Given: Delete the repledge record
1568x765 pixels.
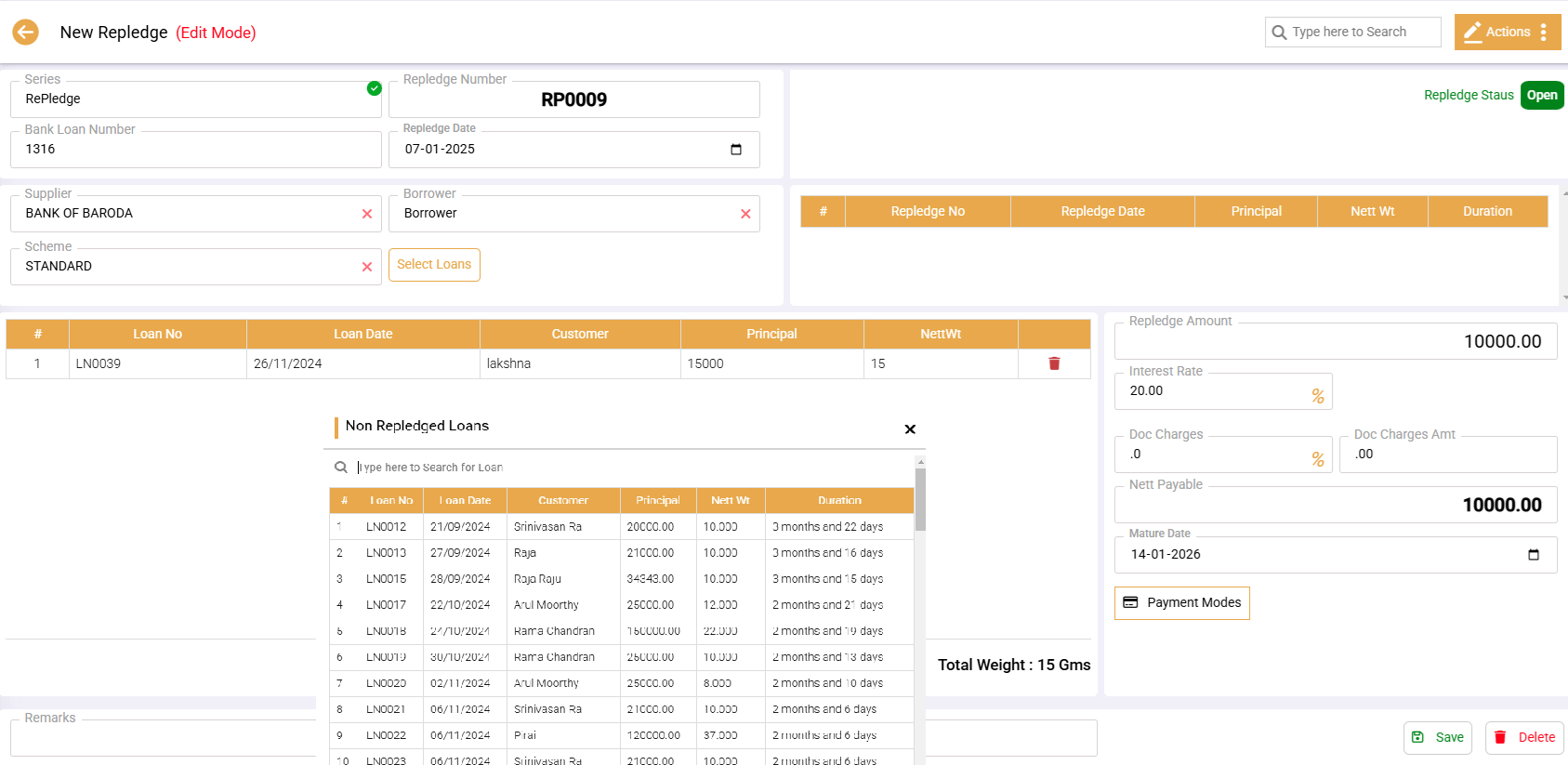Looking at the screenshot, I should [1525, 738].
